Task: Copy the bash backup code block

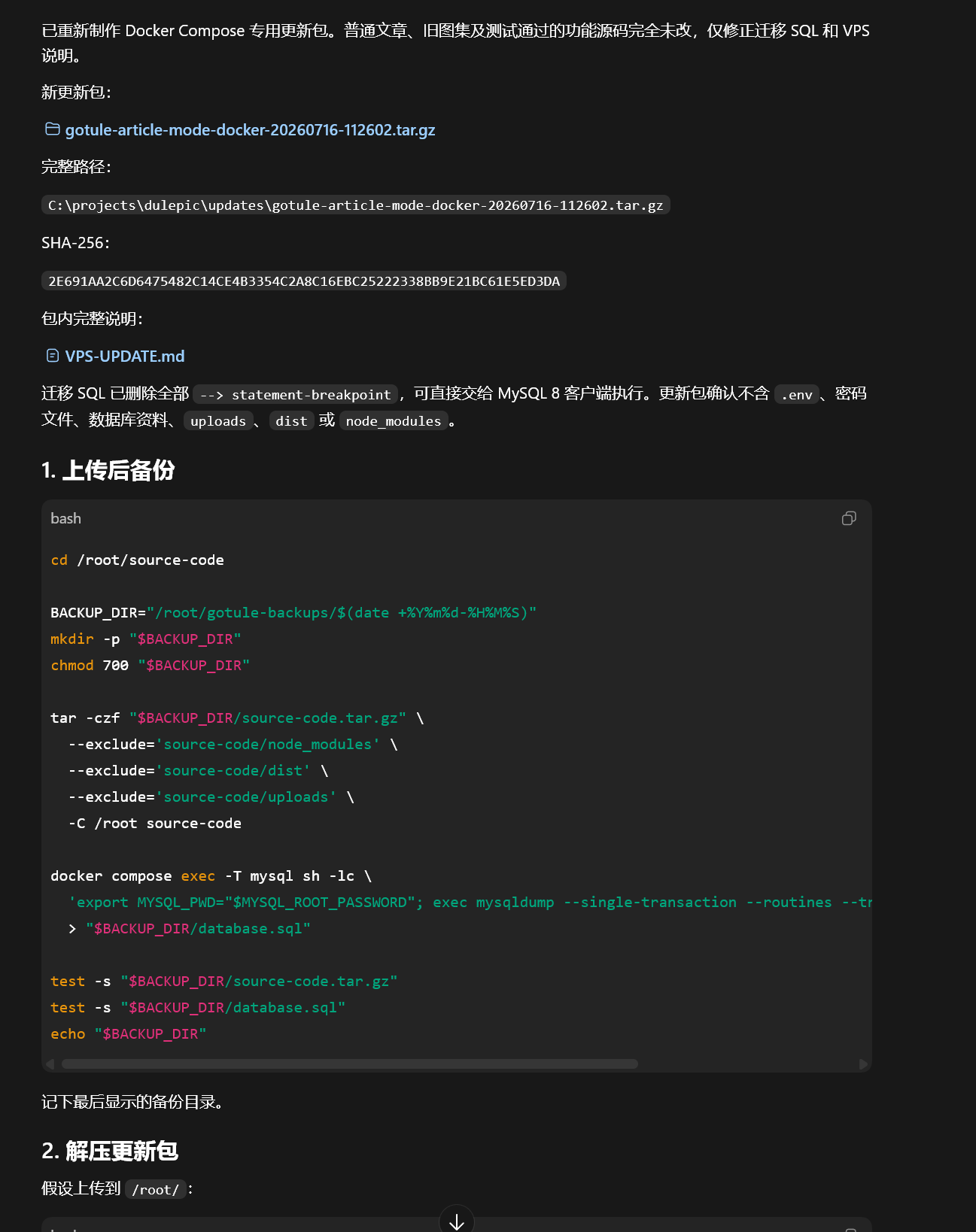Action: (x=849, y=518)
